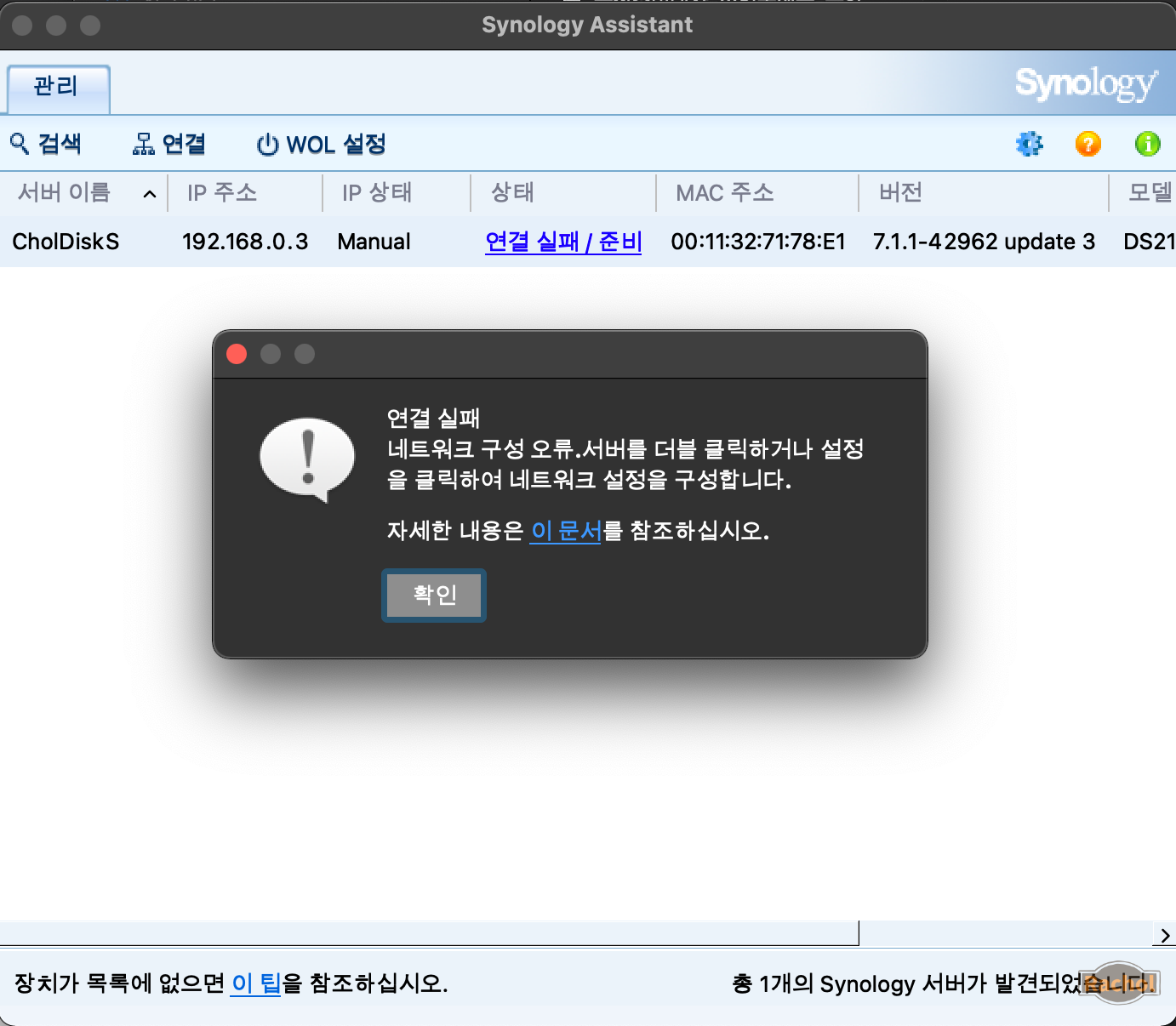Click the 연결 실패 dialog heading text
Screen dimensions: 1176x1026
point(434,418)
